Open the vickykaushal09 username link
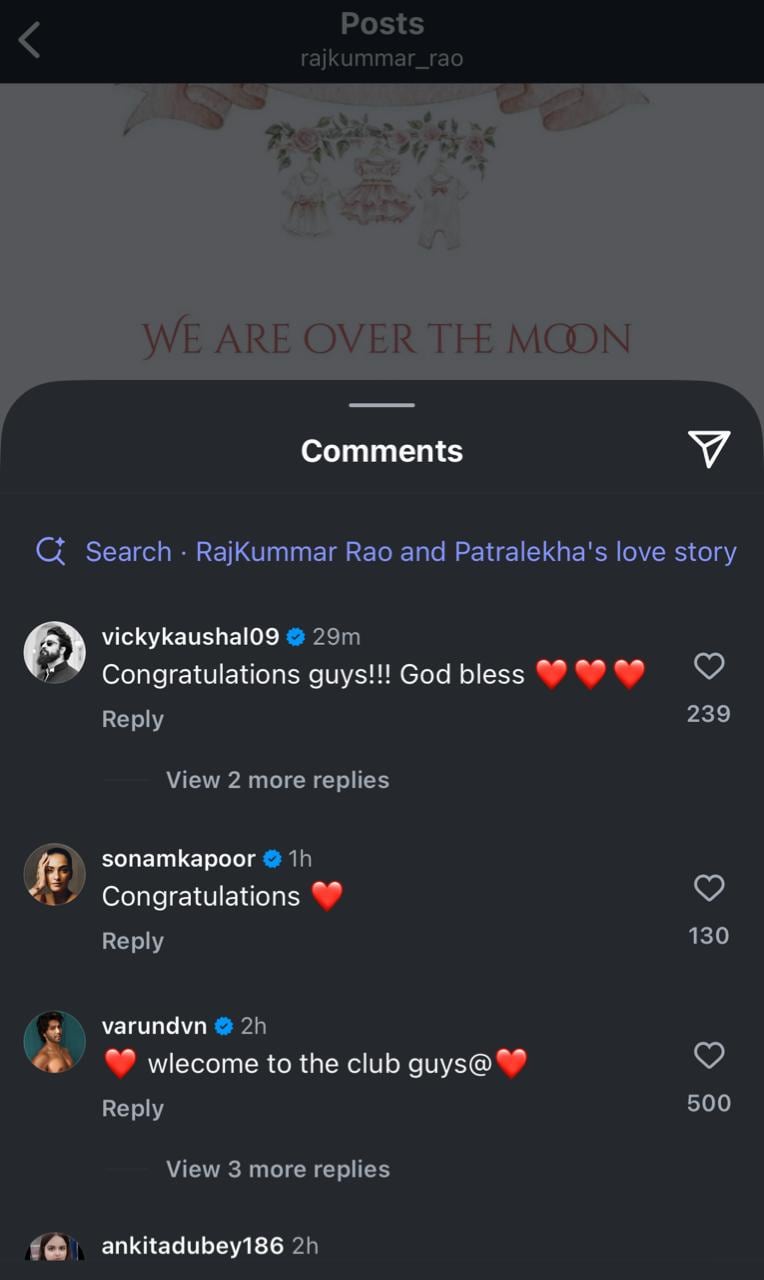Viewport: 764px width, 1280px height. click(190, 637)
